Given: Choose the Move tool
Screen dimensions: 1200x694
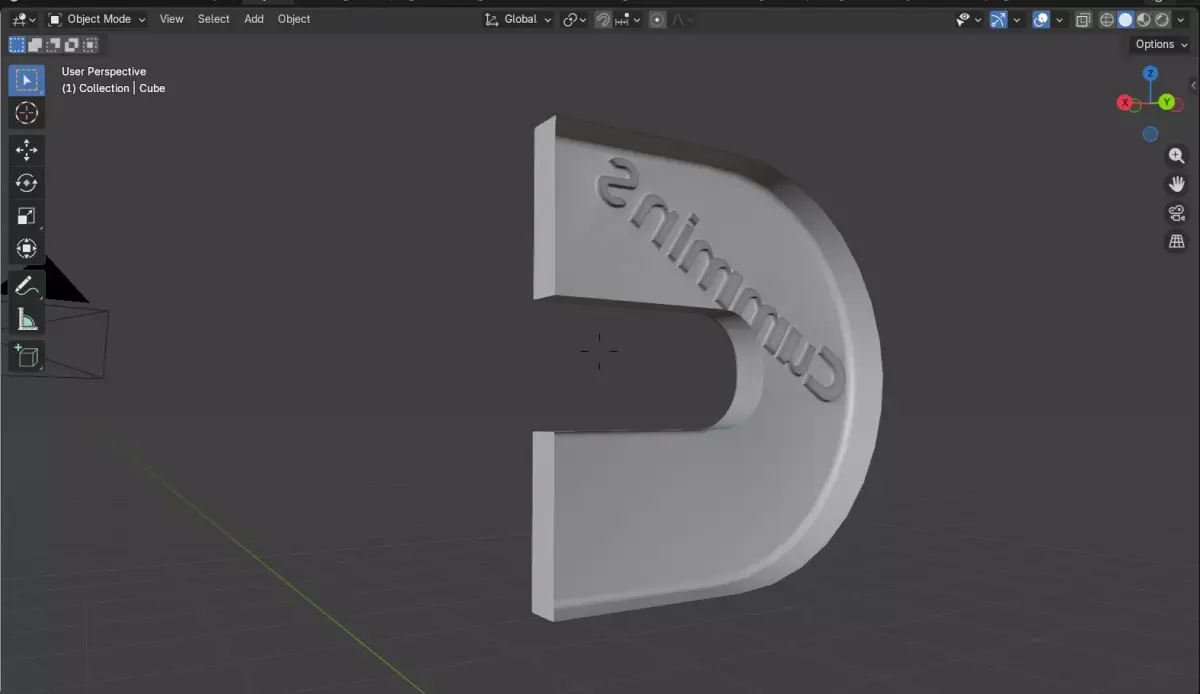Looking at the screenshot, I should (27, 150).
